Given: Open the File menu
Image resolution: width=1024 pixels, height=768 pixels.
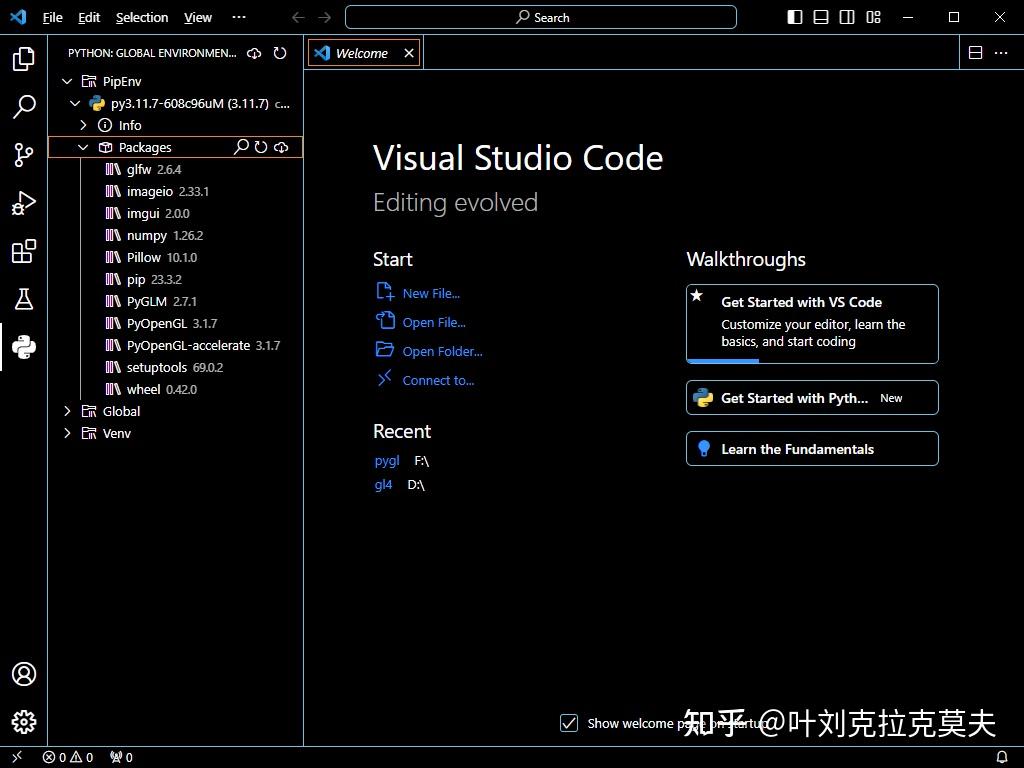Looking at the screenshot, I should (52, 17).
